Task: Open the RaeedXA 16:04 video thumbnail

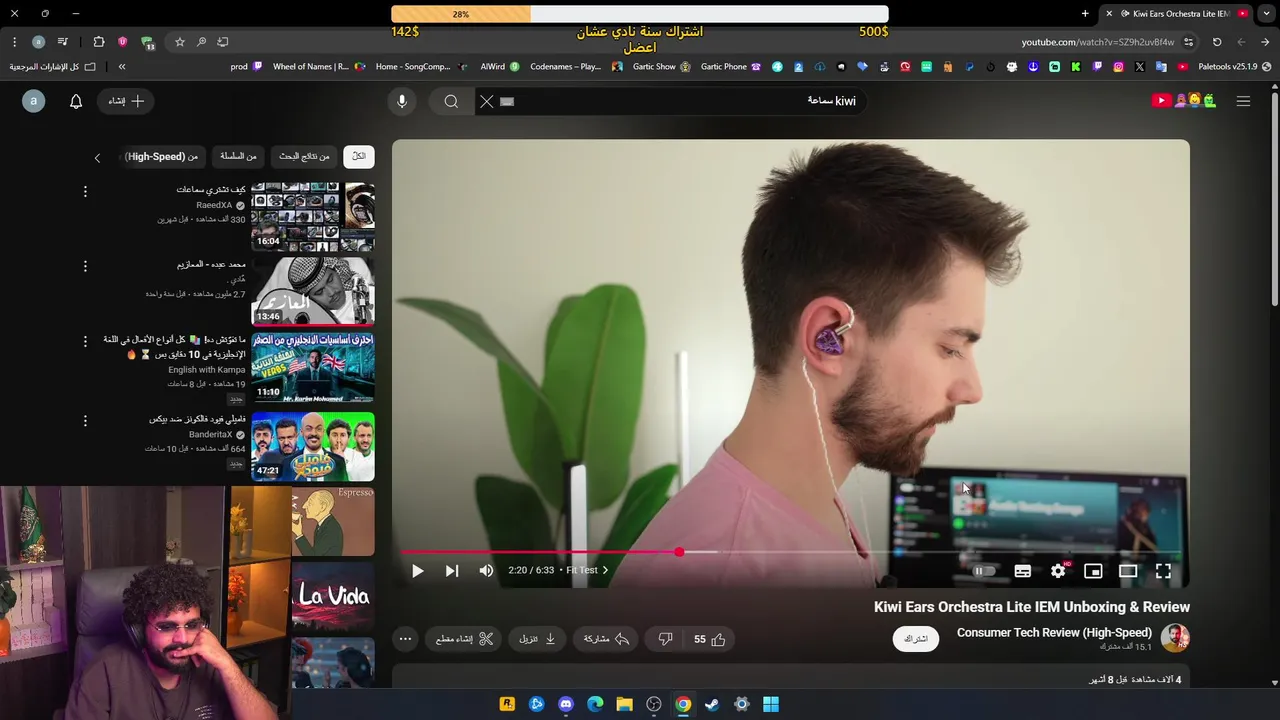Action: click(313, 217)
